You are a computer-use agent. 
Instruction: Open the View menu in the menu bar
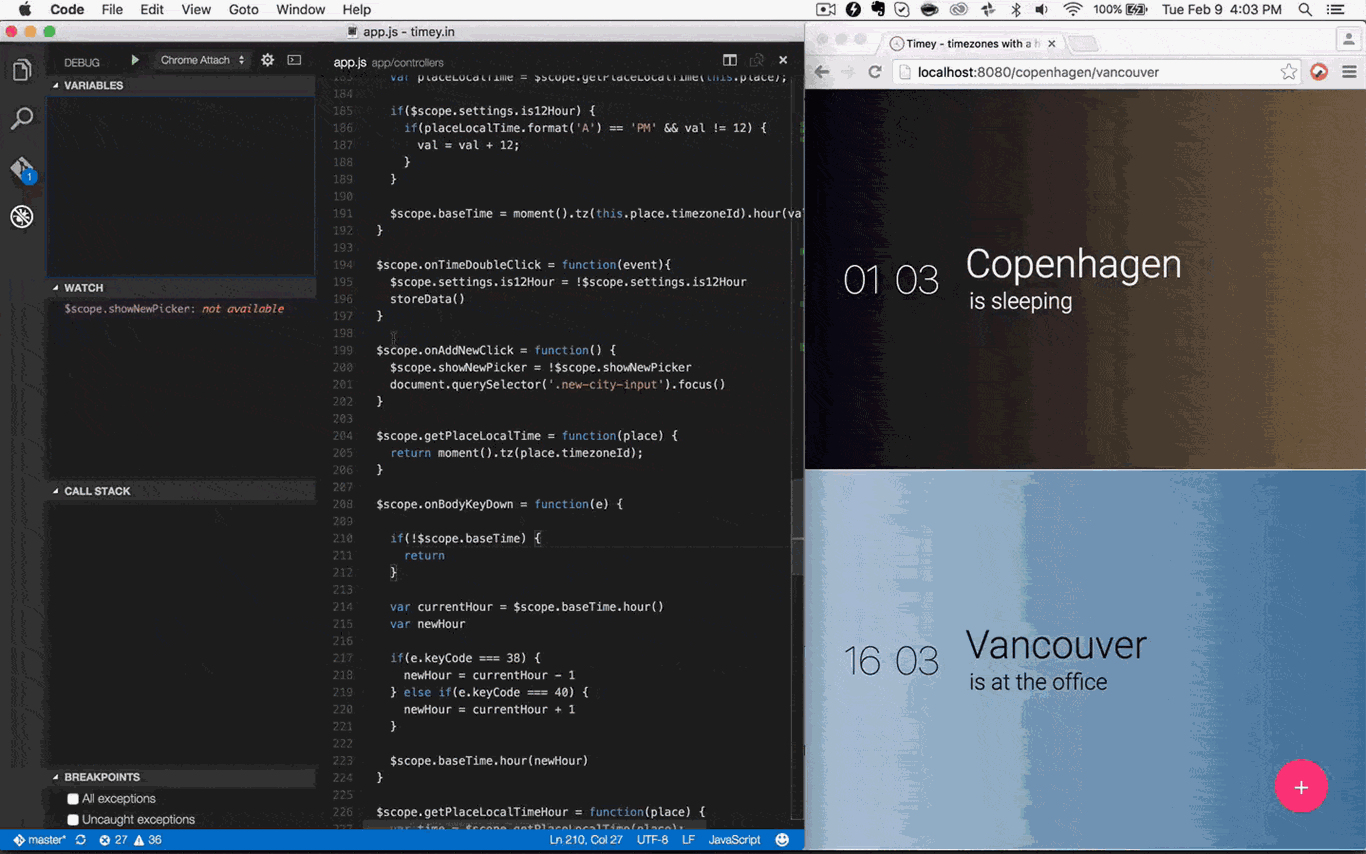[196, 9]
